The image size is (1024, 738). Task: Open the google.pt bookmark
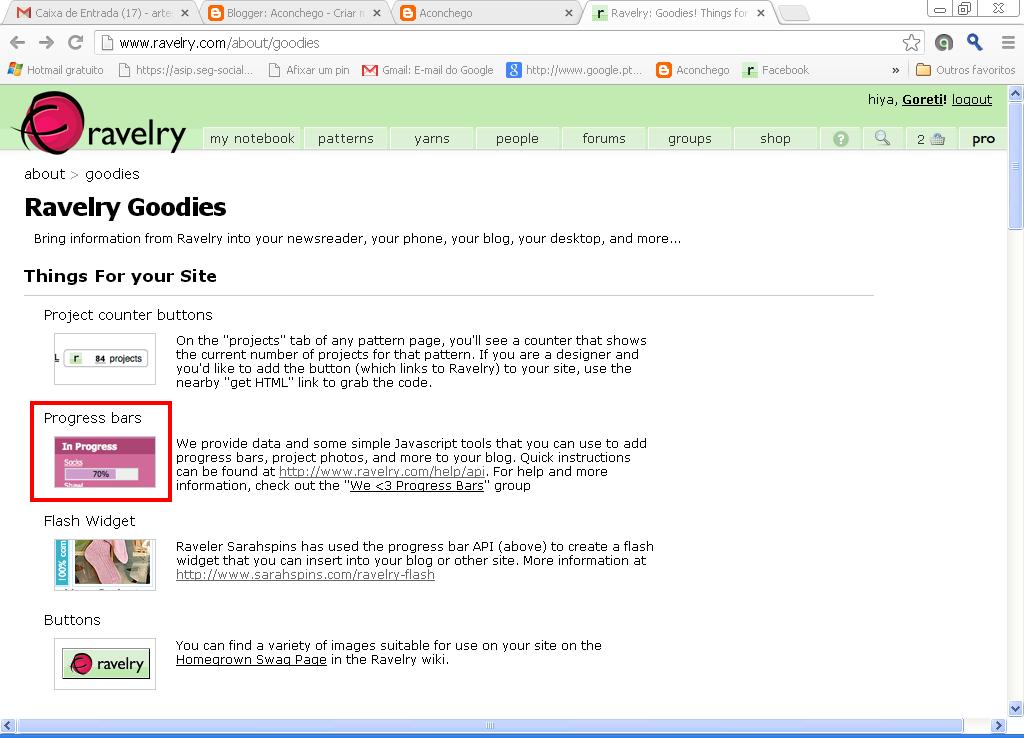(x=575, y=70)
